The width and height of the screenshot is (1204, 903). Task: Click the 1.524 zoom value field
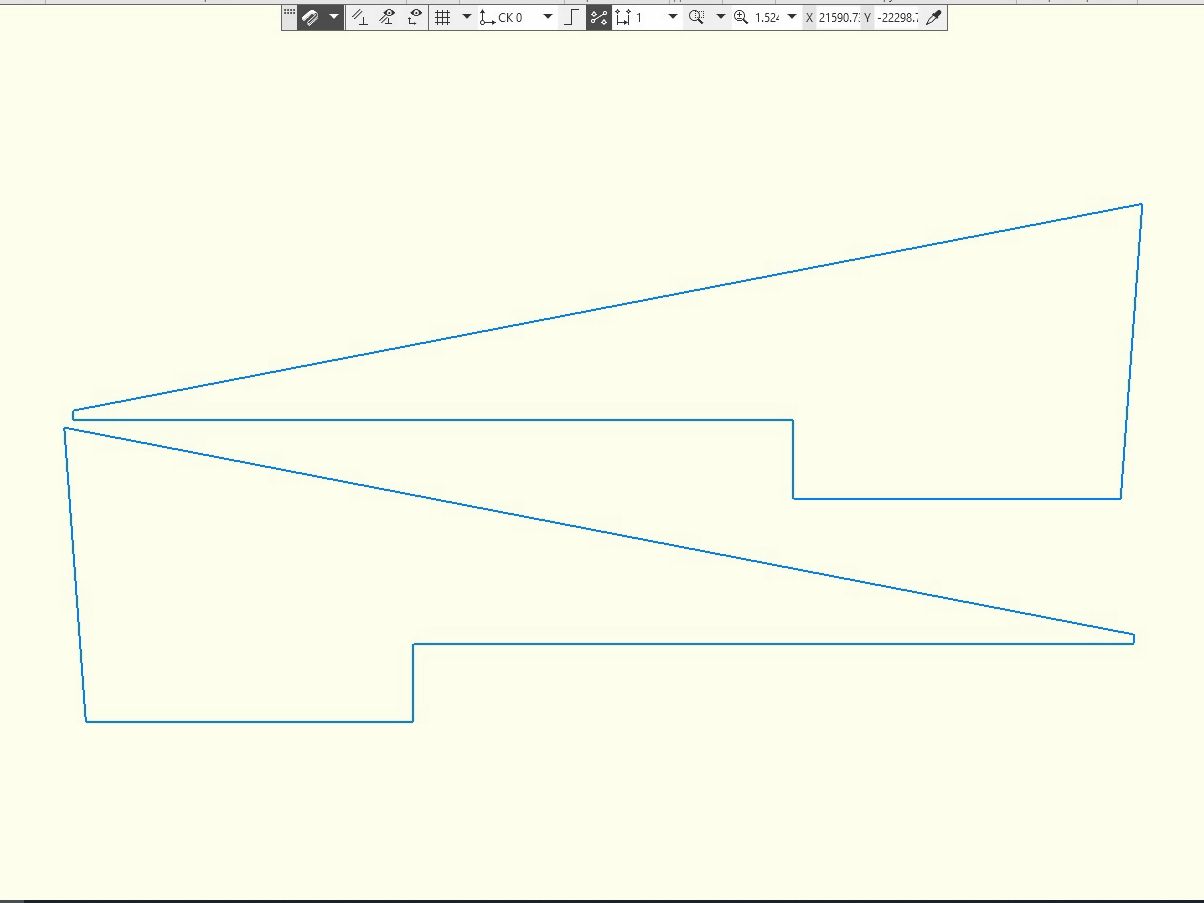tap(767, 18)
